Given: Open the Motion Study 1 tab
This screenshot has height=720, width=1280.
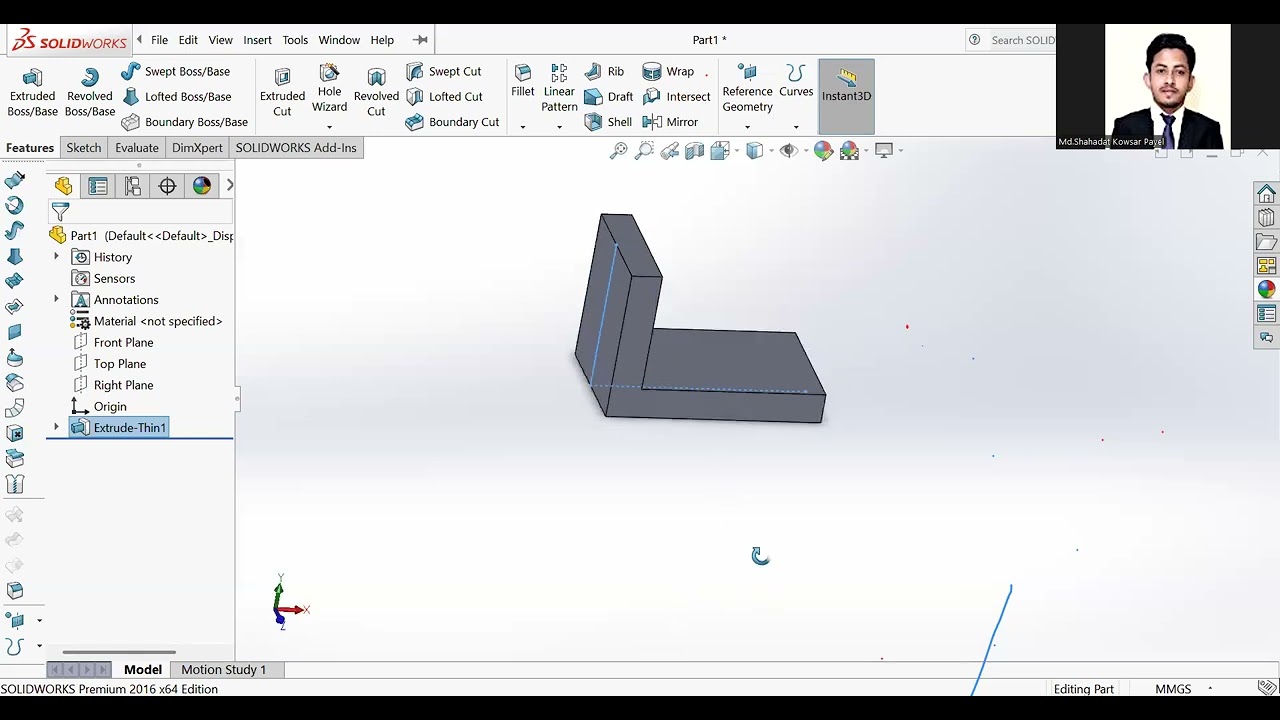Looking at the screenshot, I should pos(223,670).
